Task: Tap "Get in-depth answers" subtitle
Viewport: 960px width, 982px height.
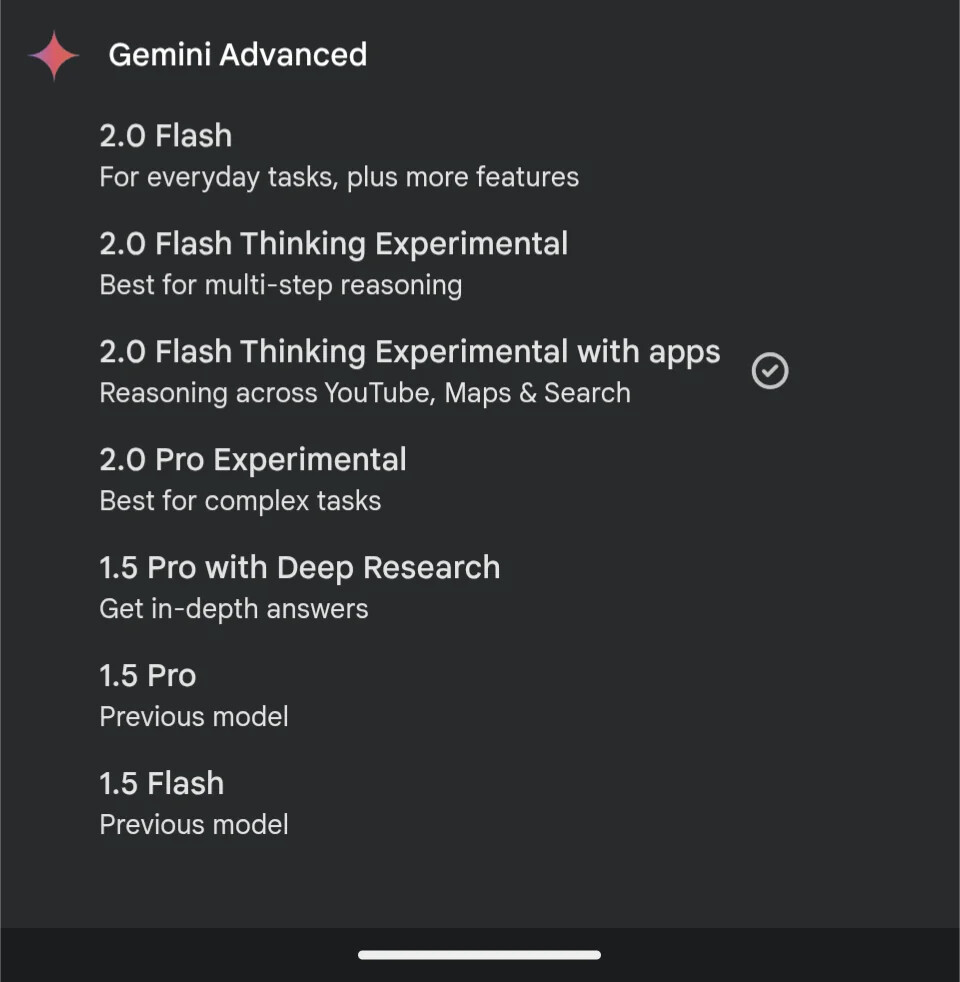Action: (x=233, y=610)
